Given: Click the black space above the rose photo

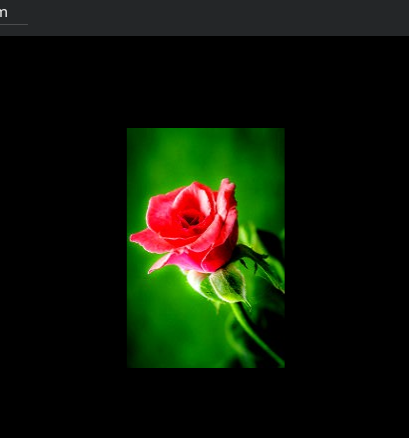Looking at the screenshot, I should tap(206, 82).
